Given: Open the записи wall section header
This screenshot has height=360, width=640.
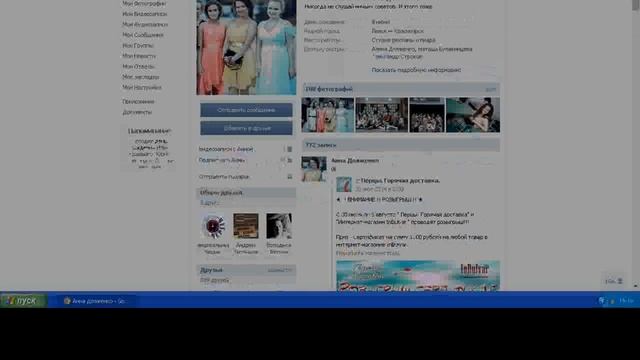Looking at the screenshot, I should point(401,145).
